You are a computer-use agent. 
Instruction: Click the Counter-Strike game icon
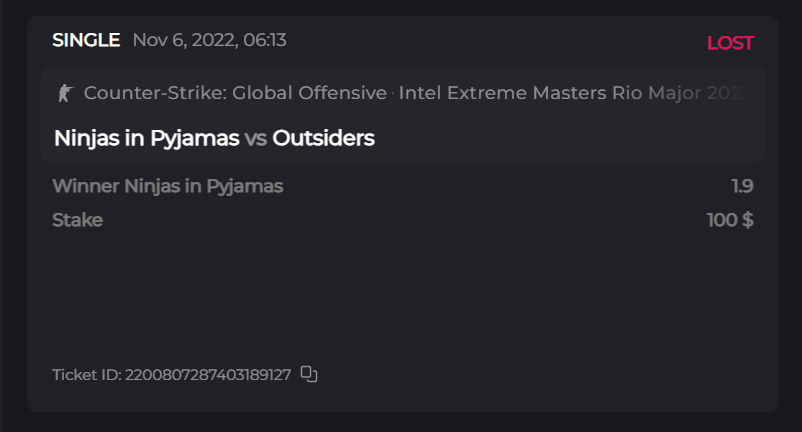[x=65, y=93]
